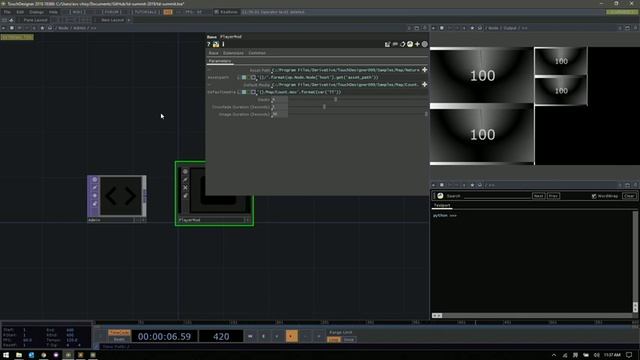640x360 pixels.
Task: Browse for Asset Path with plus button
Action: [424, 70]
